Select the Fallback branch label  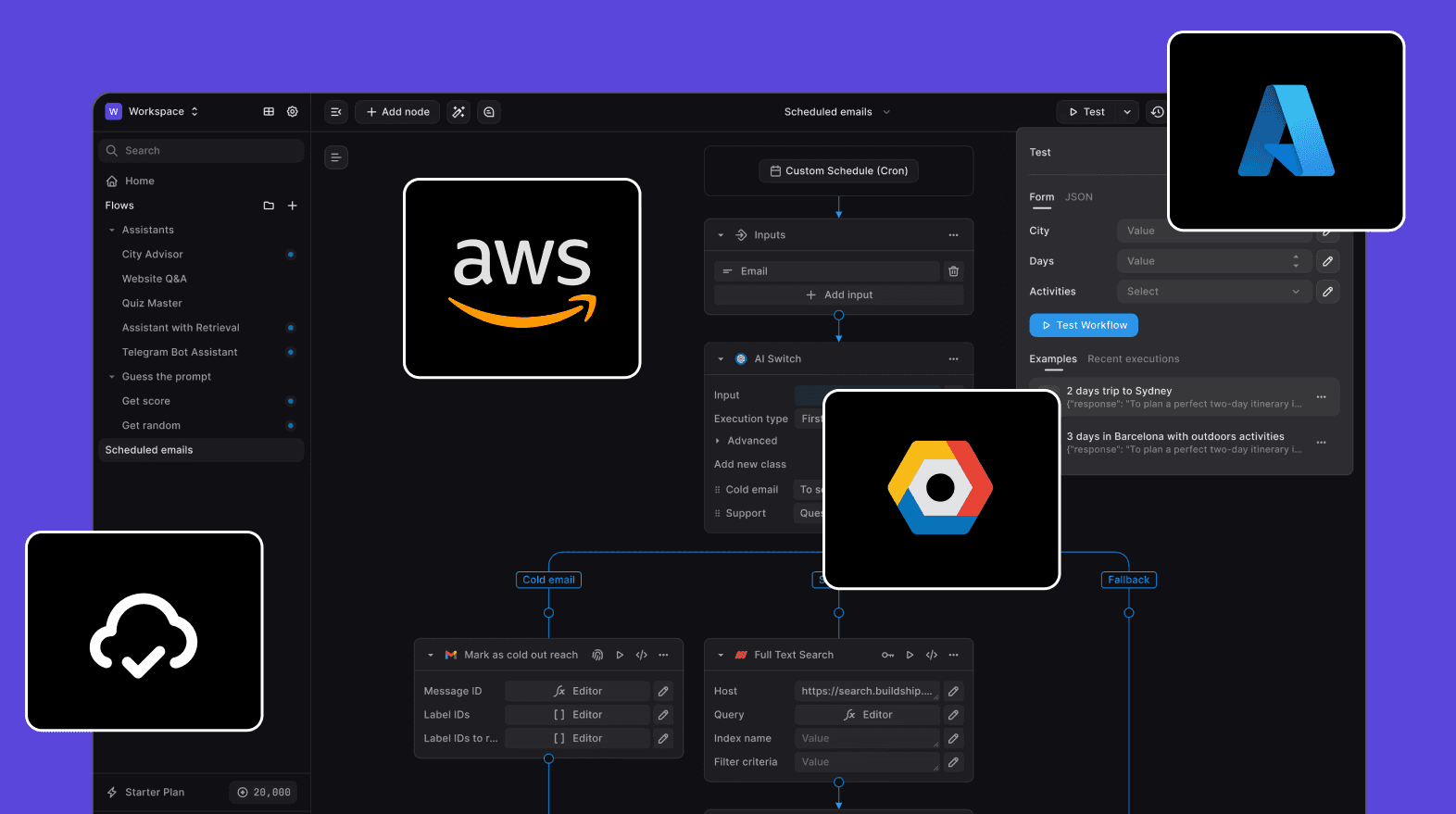point(1128,580)
